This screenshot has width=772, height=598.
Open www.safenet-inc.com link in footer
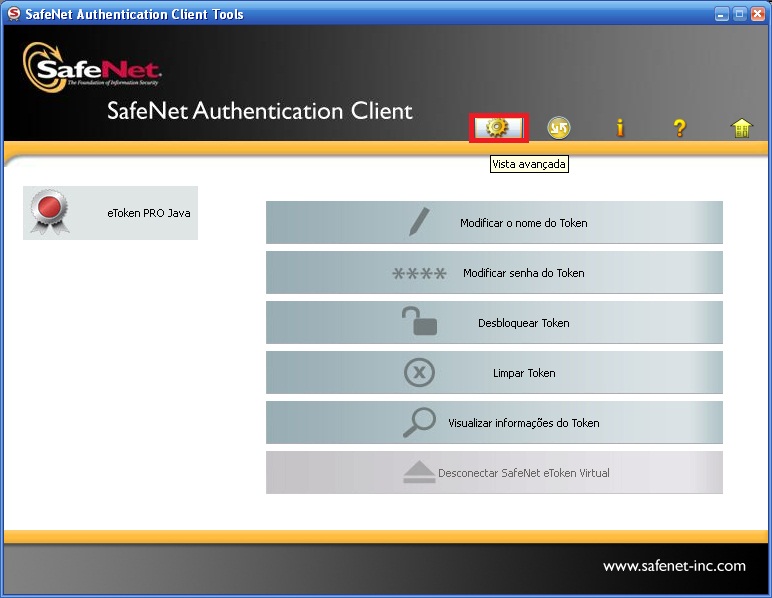click(x=674, y=566)
